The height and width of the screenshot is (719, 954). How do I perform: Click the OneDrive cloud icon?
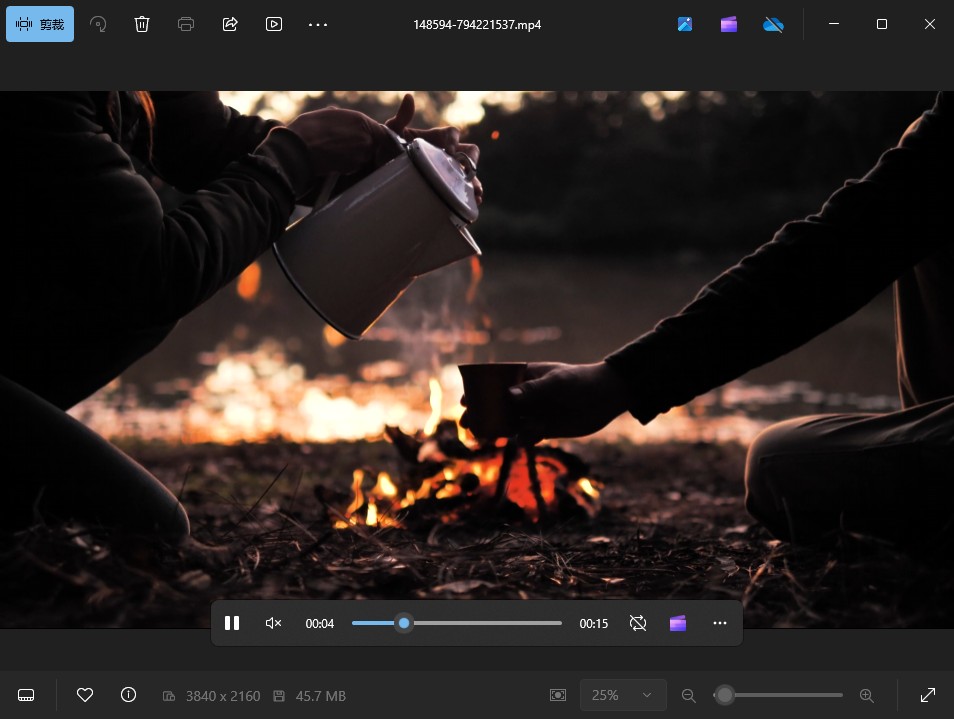773,24
